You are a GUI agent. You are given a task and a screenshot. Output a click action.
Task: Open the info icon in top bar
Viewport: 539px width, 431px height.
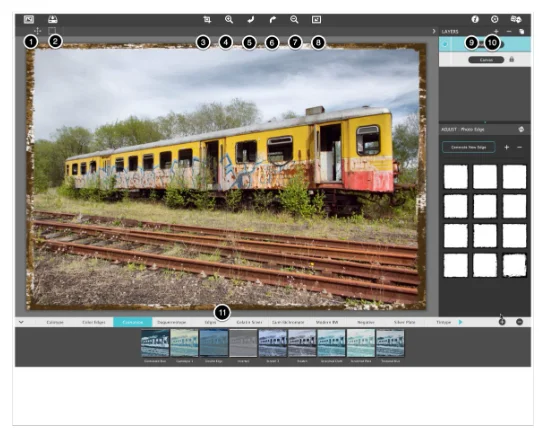475,19
